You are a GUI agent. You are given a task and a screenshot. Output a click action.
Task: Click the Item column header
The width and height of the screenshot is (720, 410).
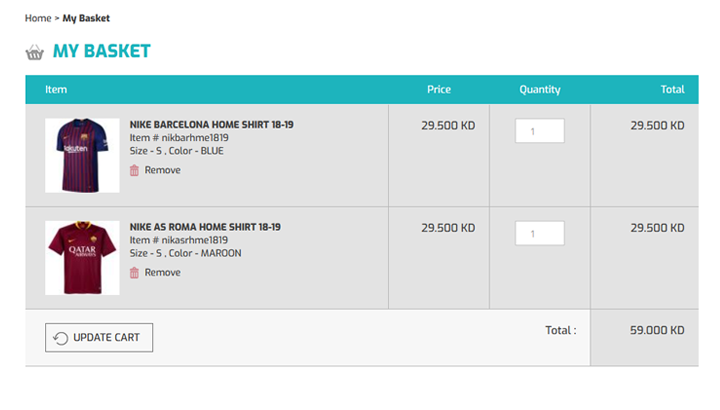(56, 90)
